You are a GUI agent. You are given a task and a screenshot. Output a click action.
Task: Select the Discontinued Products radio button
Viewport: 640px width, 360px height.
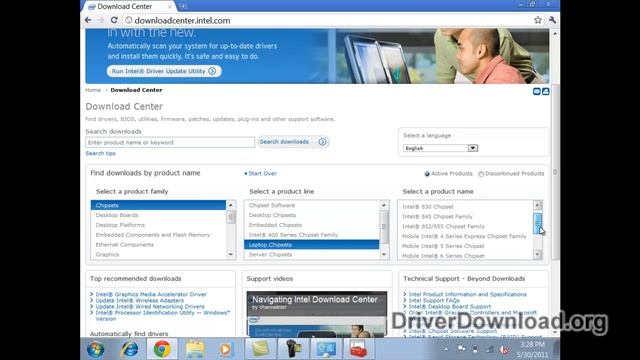pyautogui.click(x=481, y=174)
